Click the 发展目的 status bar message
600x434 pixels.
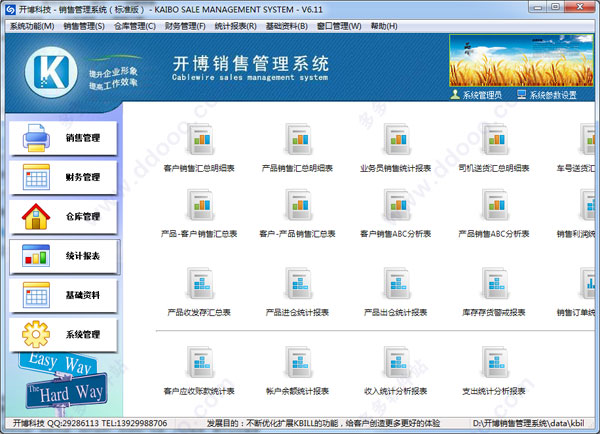coord(323,423)
